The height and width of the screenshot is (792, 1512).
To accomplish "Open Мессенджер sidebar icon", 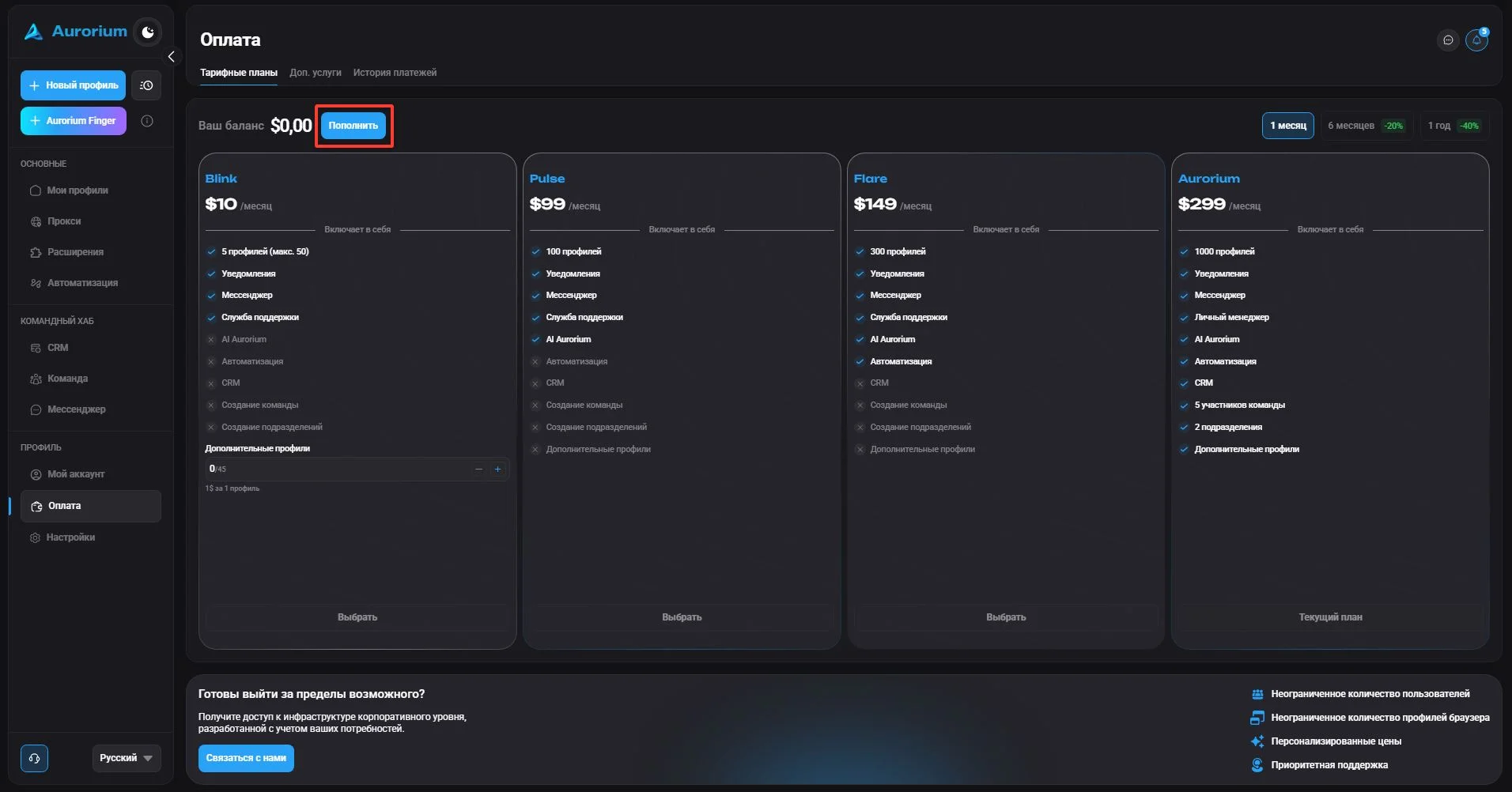I will (36, 409).
